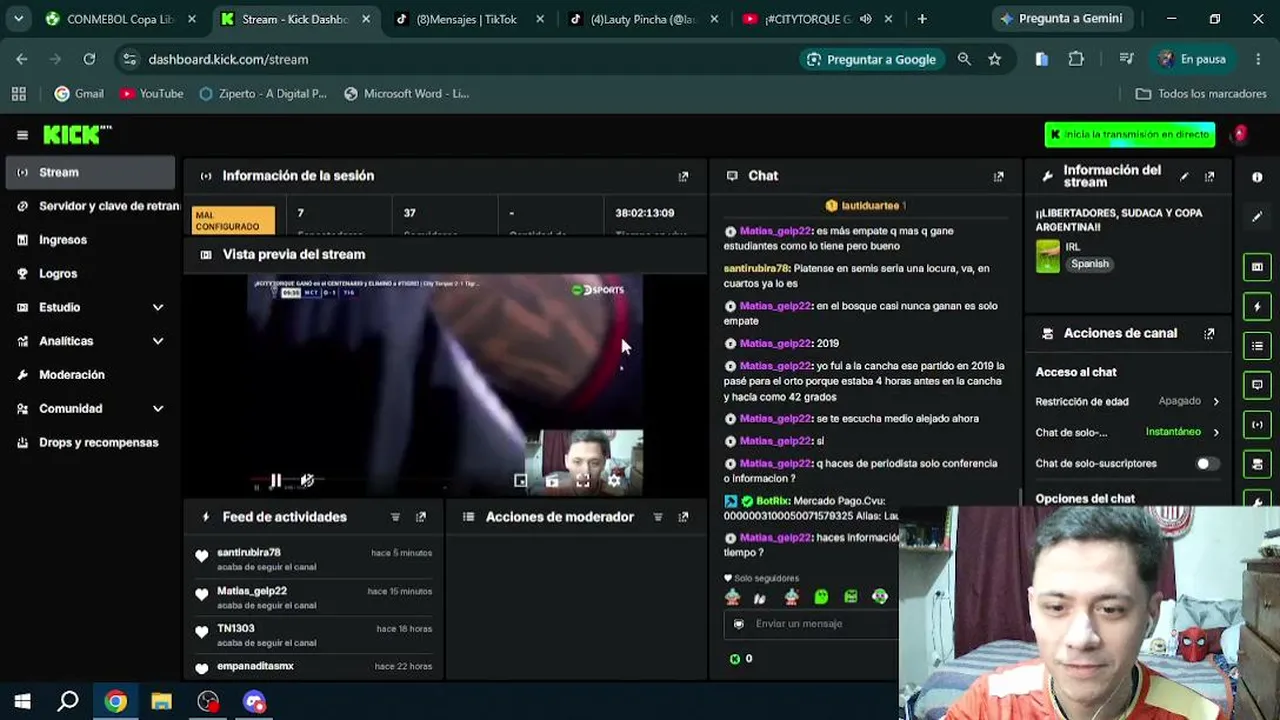Toggle the lightning bolt panel in right rail
The width and height of the screenshot is (1280, 720).
coord(1257,306)
